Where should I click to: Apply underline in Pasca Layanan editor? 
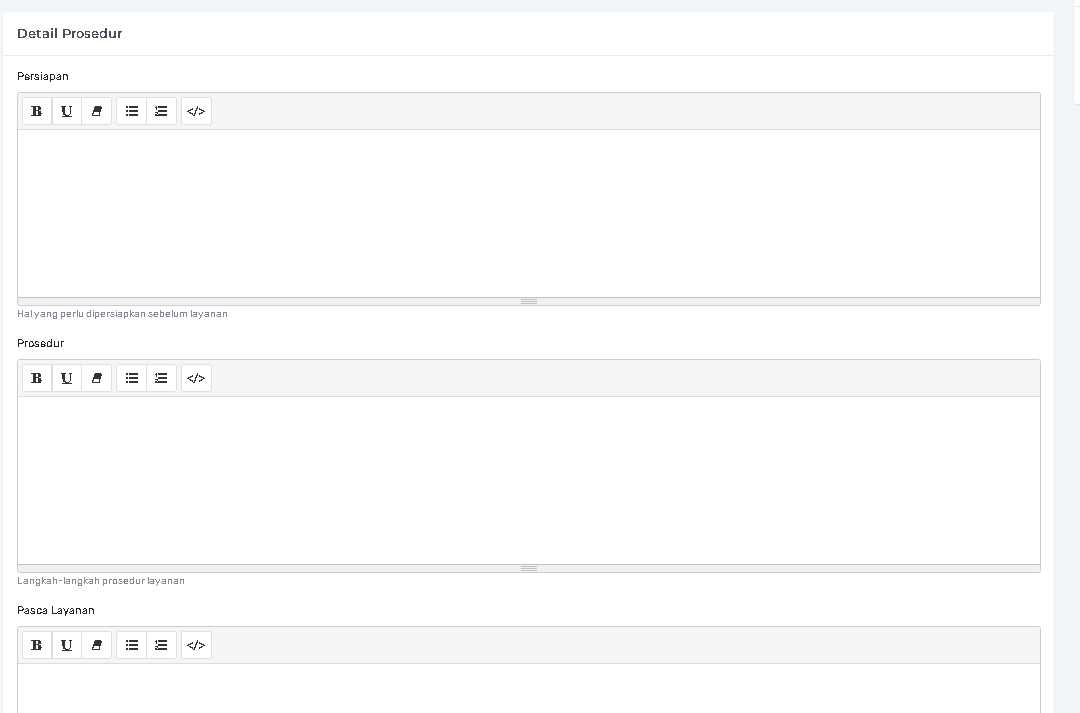67,645
